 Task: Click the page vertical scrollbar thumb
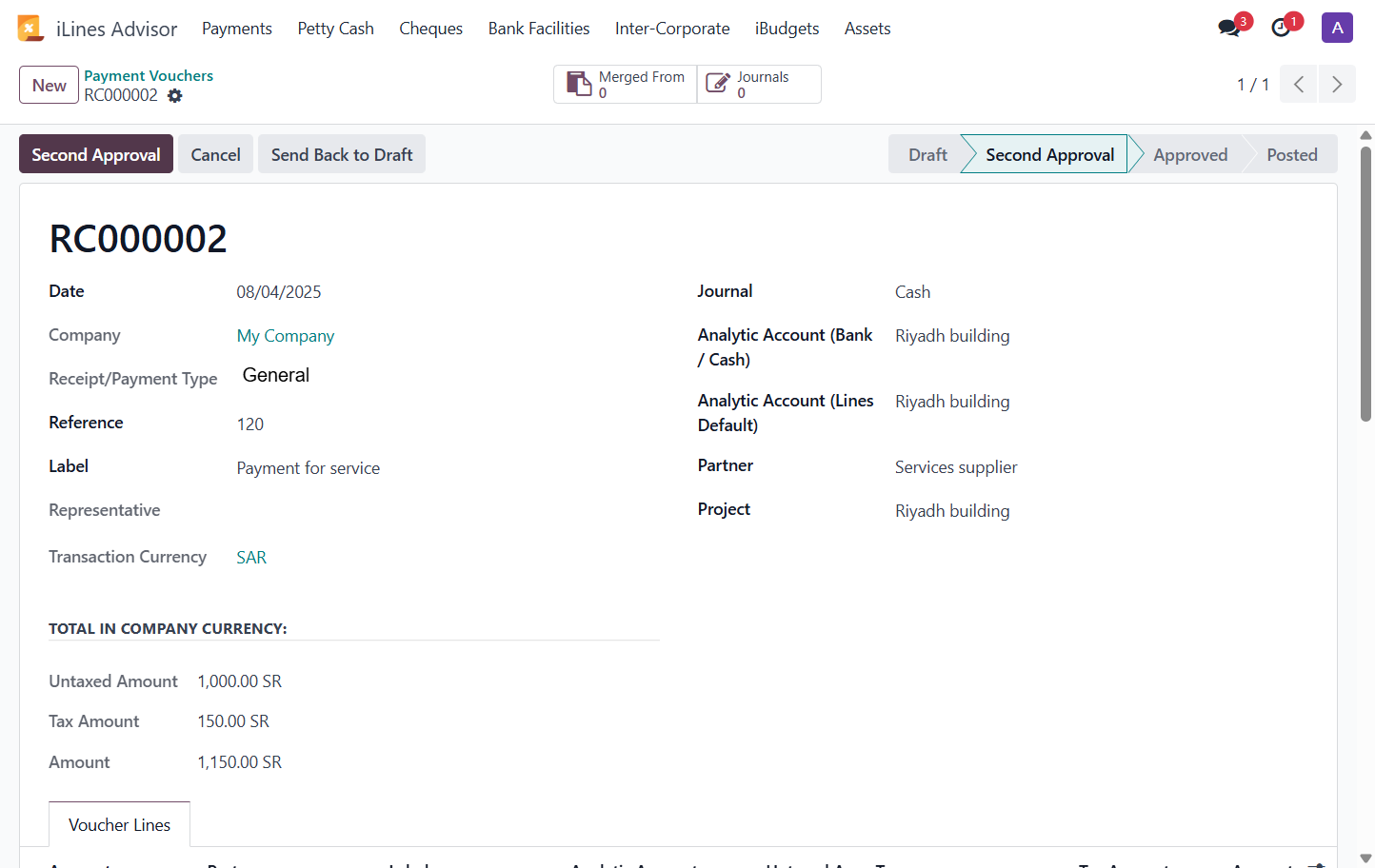[x=1365, y=284]
